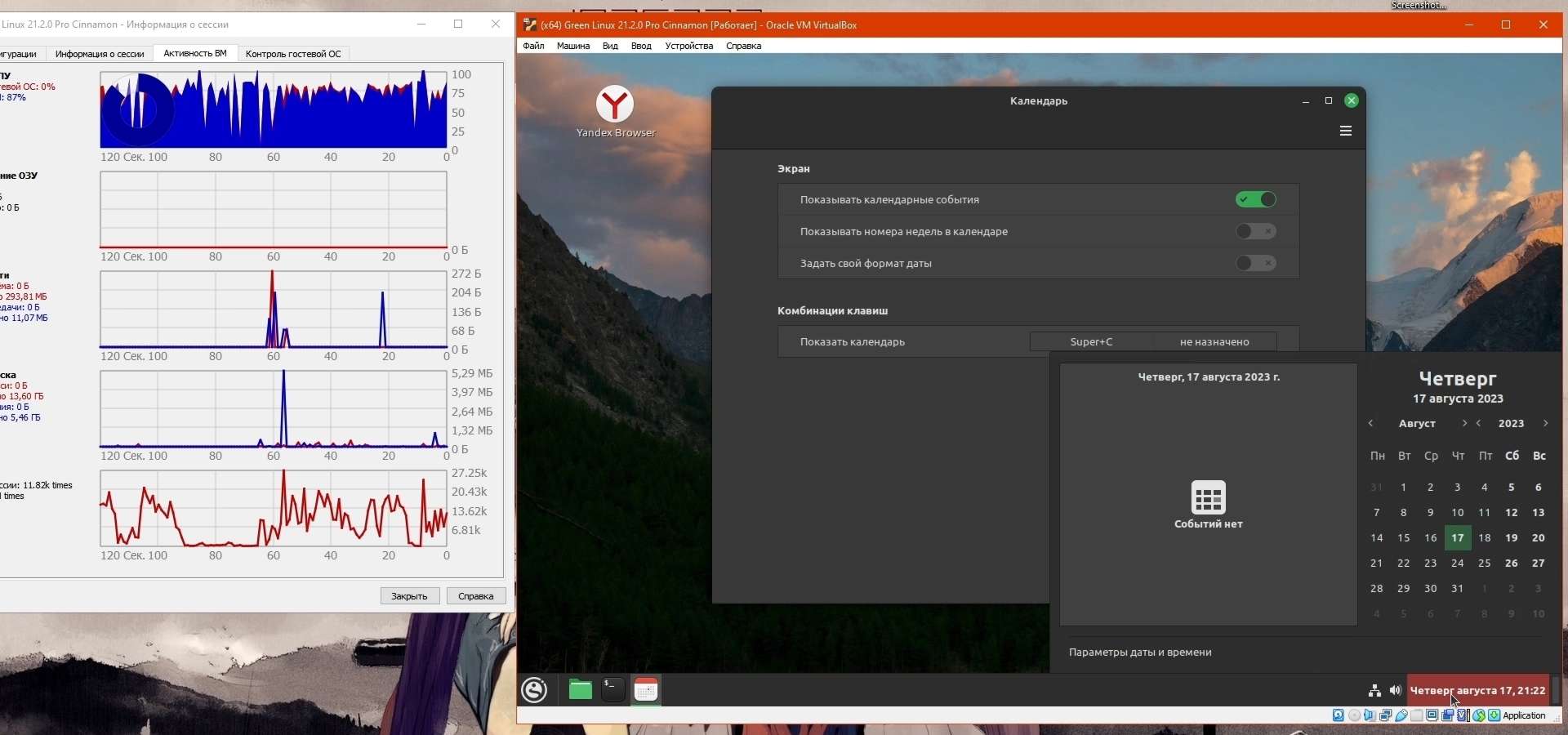Click the keyboard capture status icon
The image size is (1568, 735).
pyautogui.click(x=1494, y=715)
